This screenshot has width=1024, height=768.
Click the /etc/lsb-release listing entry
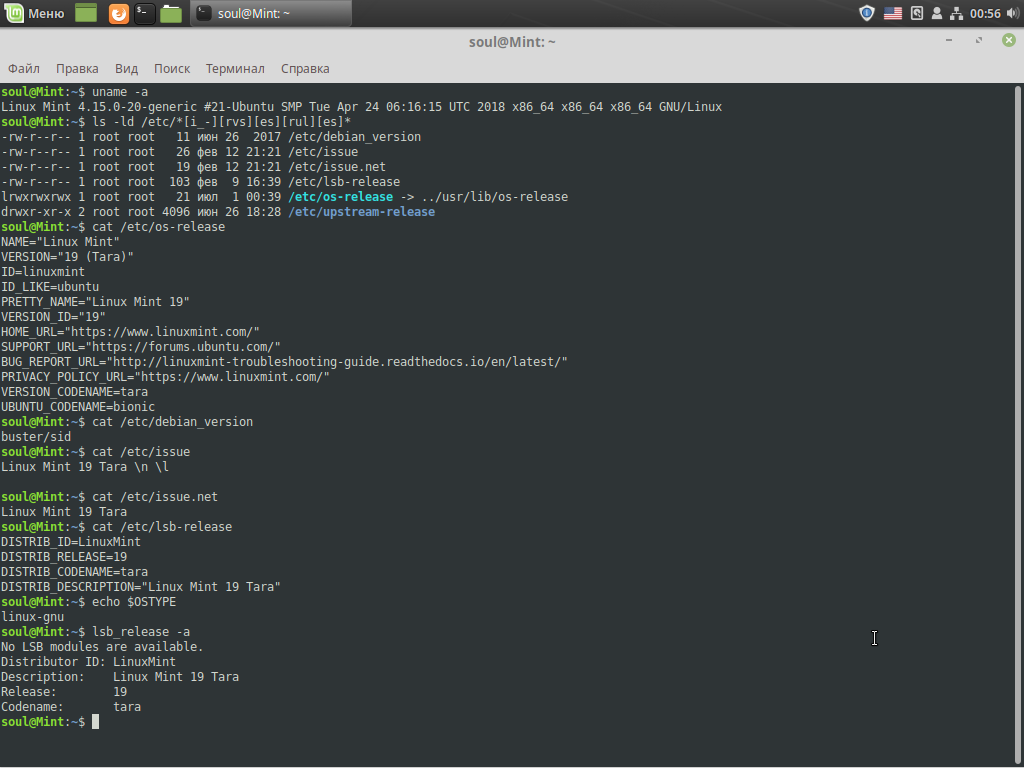click(344, 182)
